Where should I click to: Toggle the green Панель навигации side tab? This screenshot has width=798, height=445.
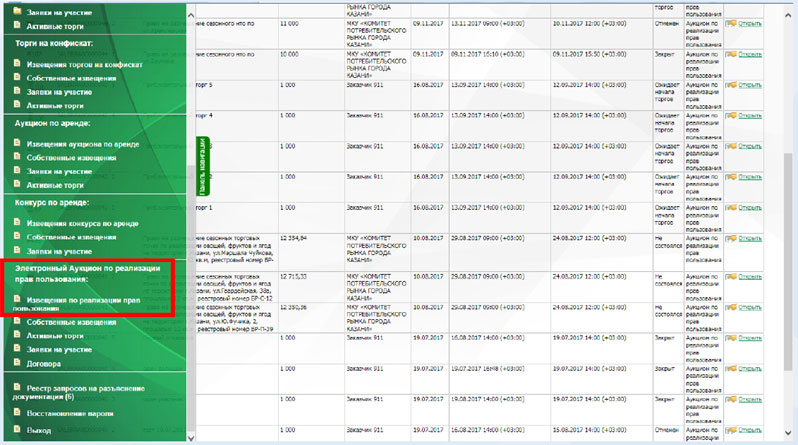(201, 166)
